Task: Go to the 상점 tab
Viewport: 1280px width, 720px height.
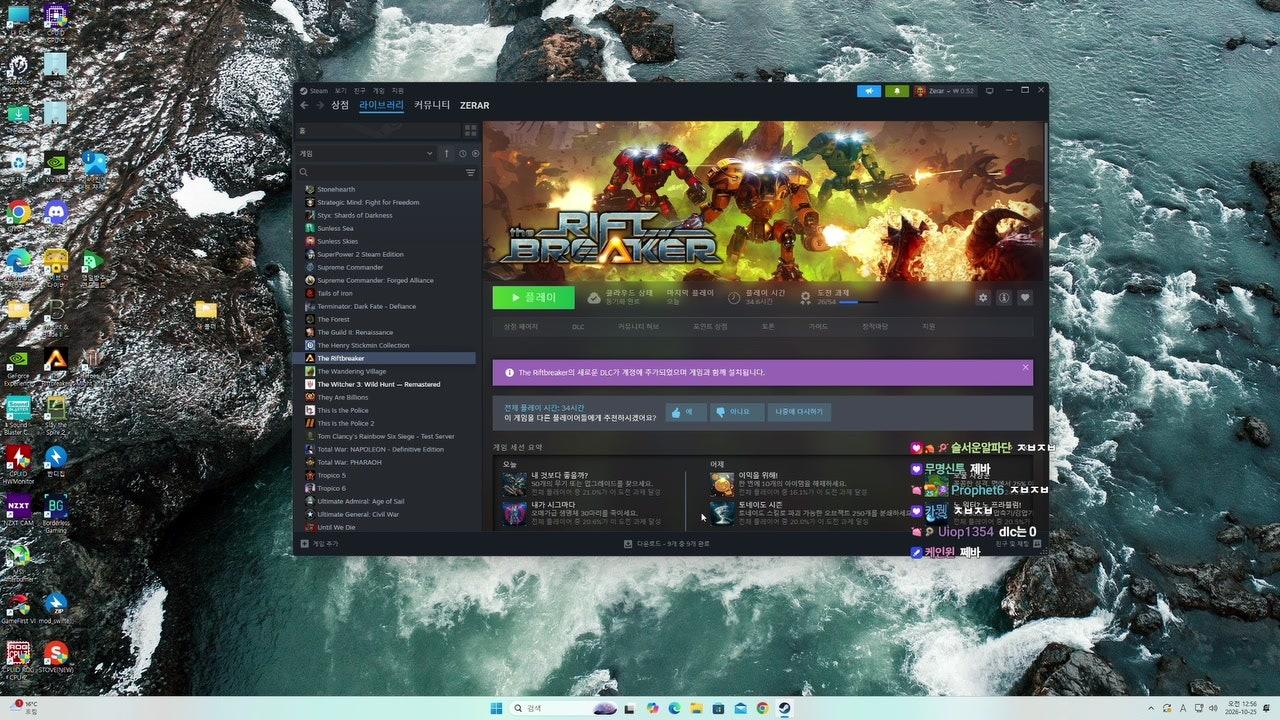Action: 340,105
